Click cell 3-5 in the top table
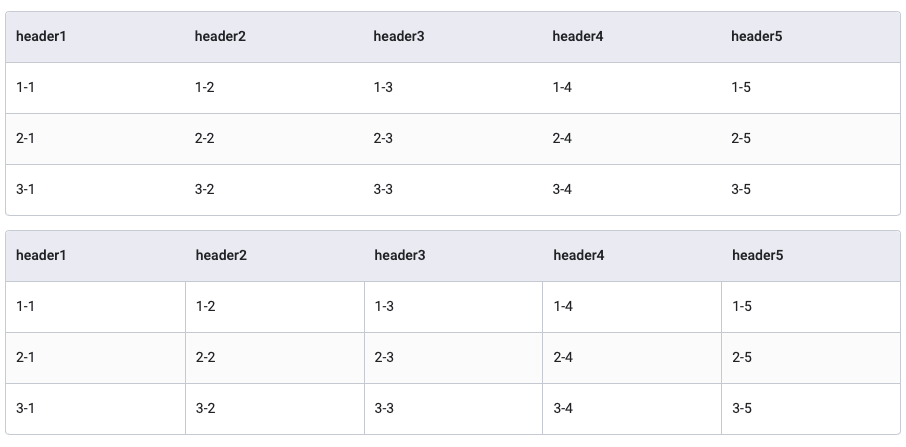Image resolution: width=906 pixels, height=447 pixels. pyautogui.click(x=741, y=190)
